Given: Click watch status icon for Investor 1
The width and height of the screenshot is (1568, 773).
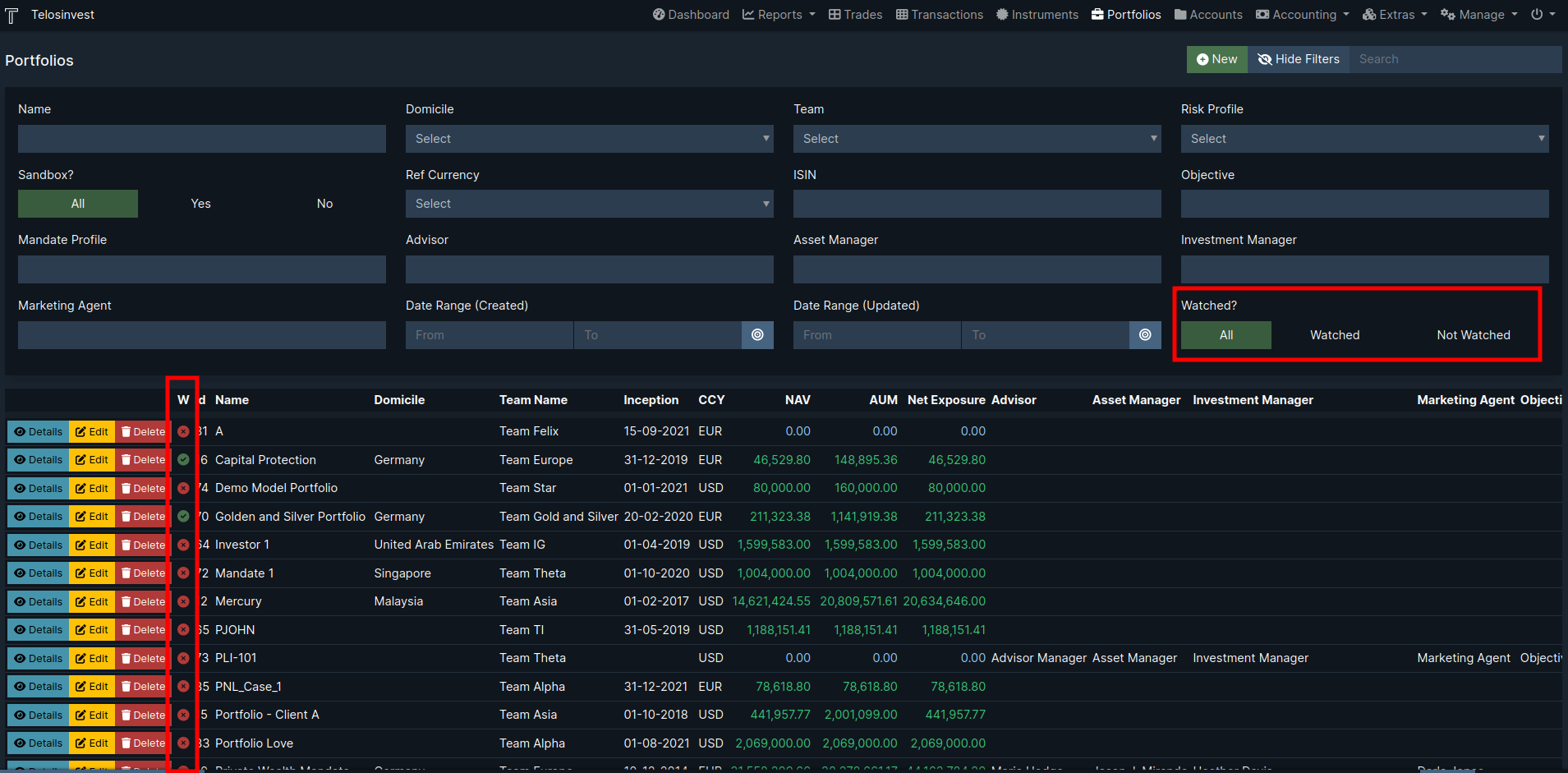Looking at the screenshot, I should point(183,545).
